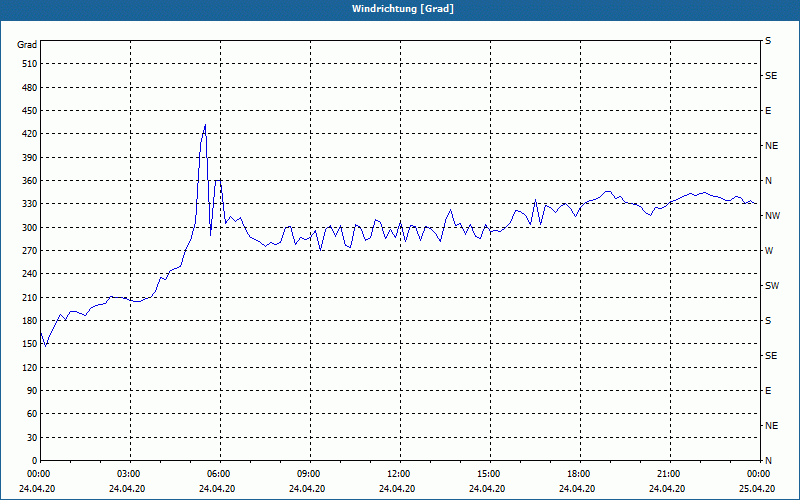Click the blue line's highest peak before 06:00
This screenshot has height=500, width=800.
tap(205, 124)
